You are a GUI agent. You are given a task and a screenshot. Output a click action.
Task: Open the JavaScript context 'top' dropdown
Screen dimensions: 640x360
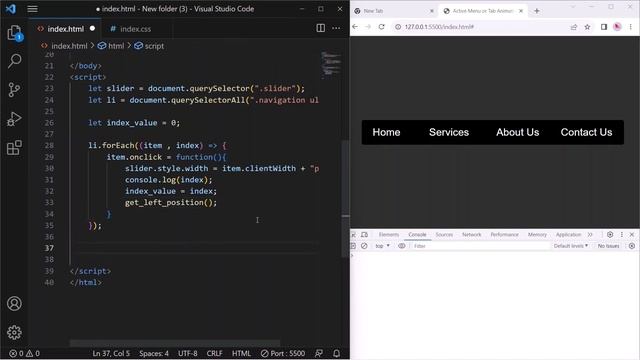(x=382, y=246)
